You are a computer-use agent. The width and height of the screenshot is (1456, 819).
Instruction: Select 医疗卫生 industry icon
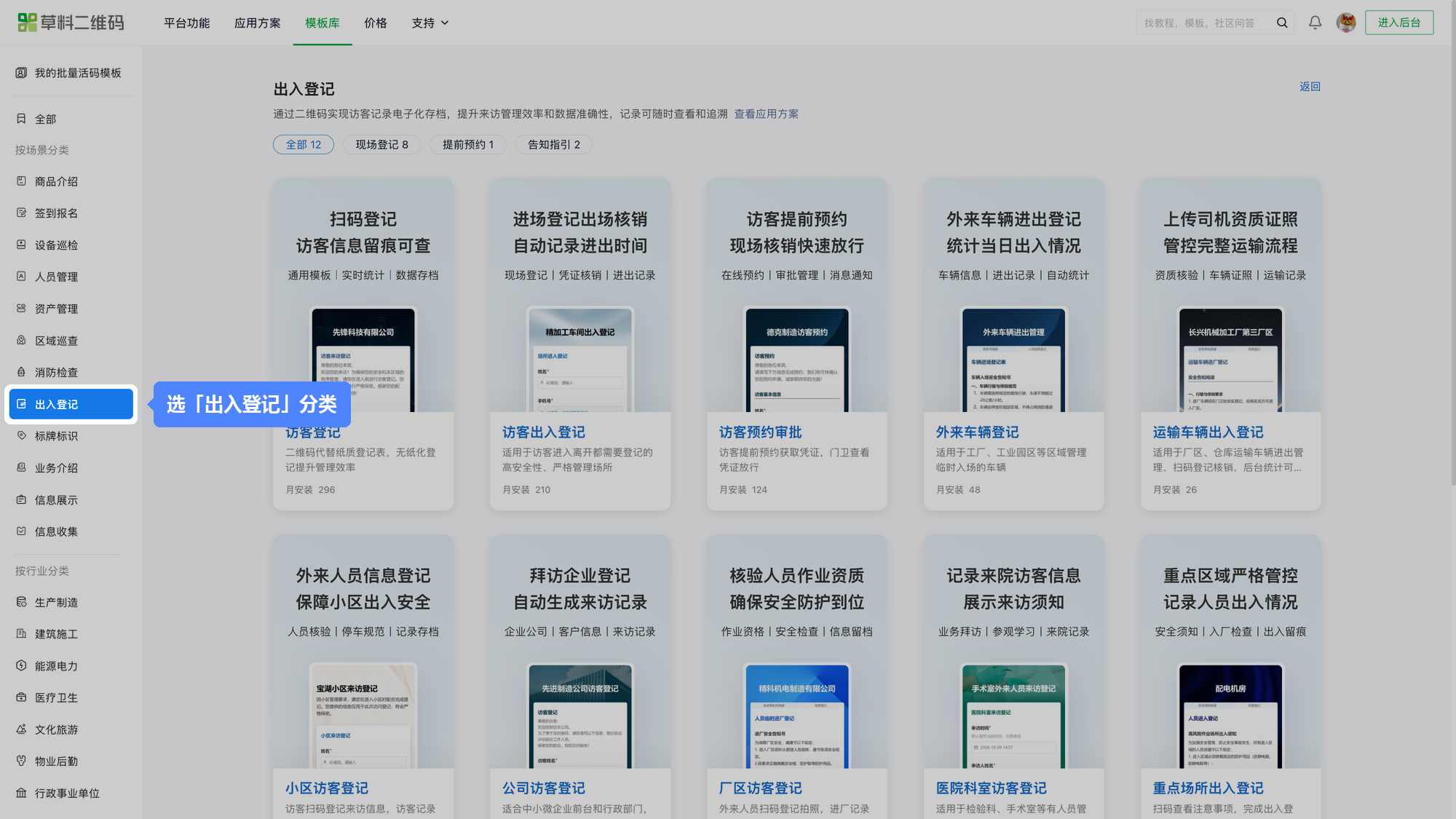tap(21, 697)
